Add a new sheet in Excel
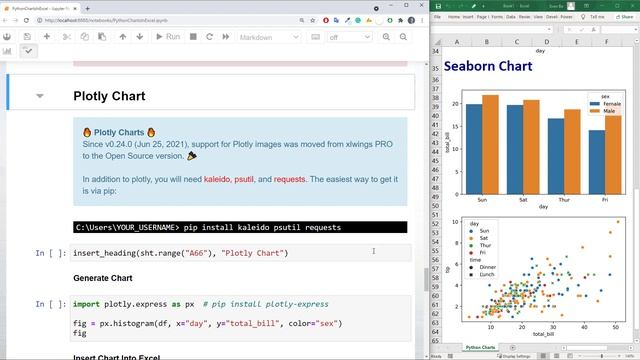 [513, 348]
